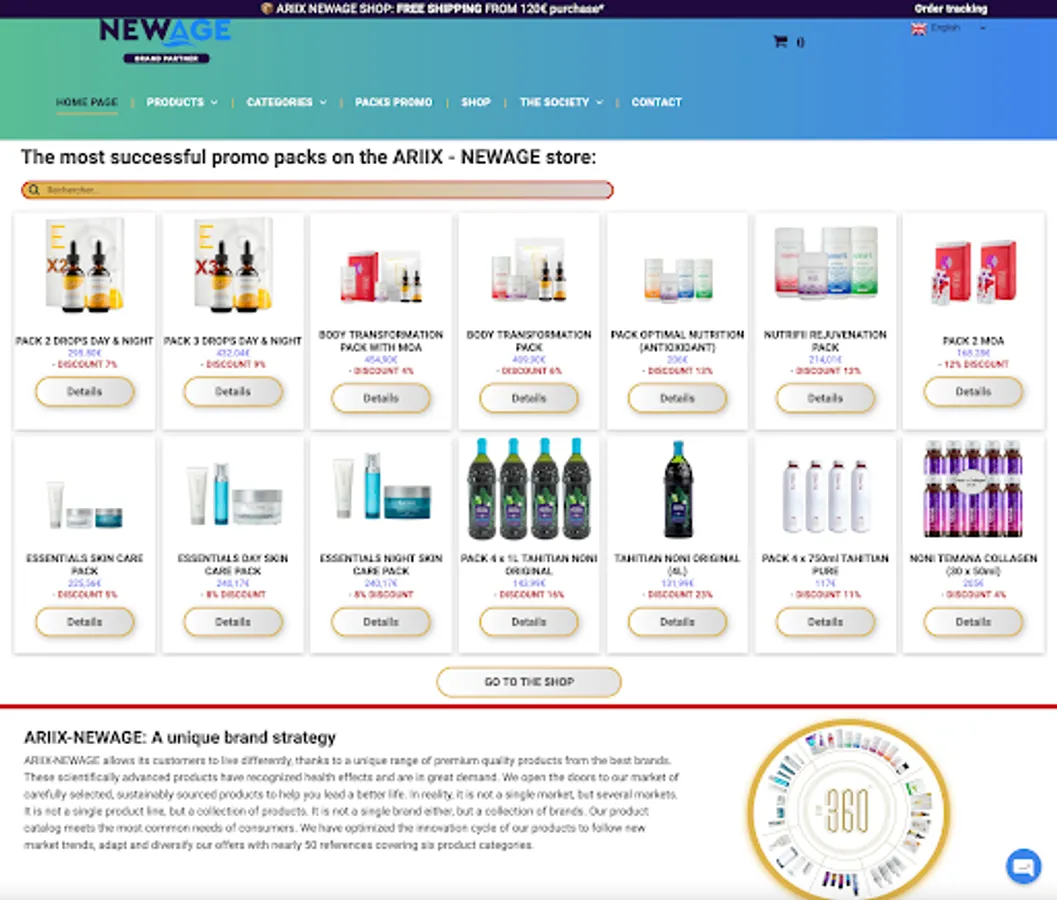The height and width of the screenshot is (900, 1057).
Task: Open Pack 3 Drops Day & Night image
Action: (x=233, y=265)
